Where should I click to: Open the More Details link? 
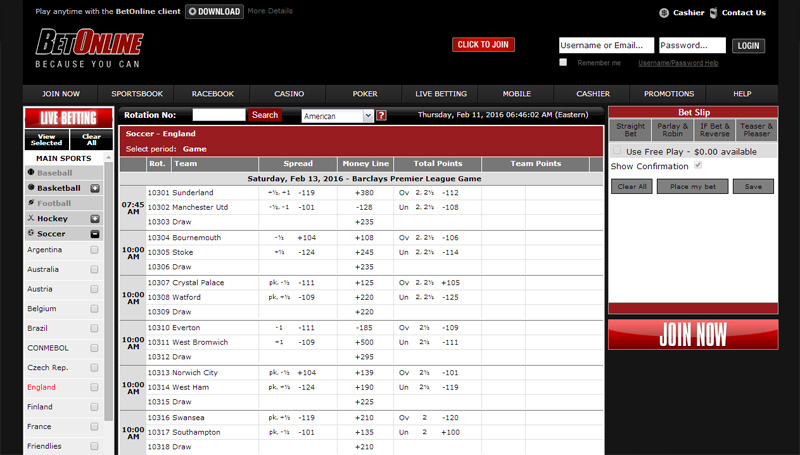pyautogui.click(x=270, y=11)
